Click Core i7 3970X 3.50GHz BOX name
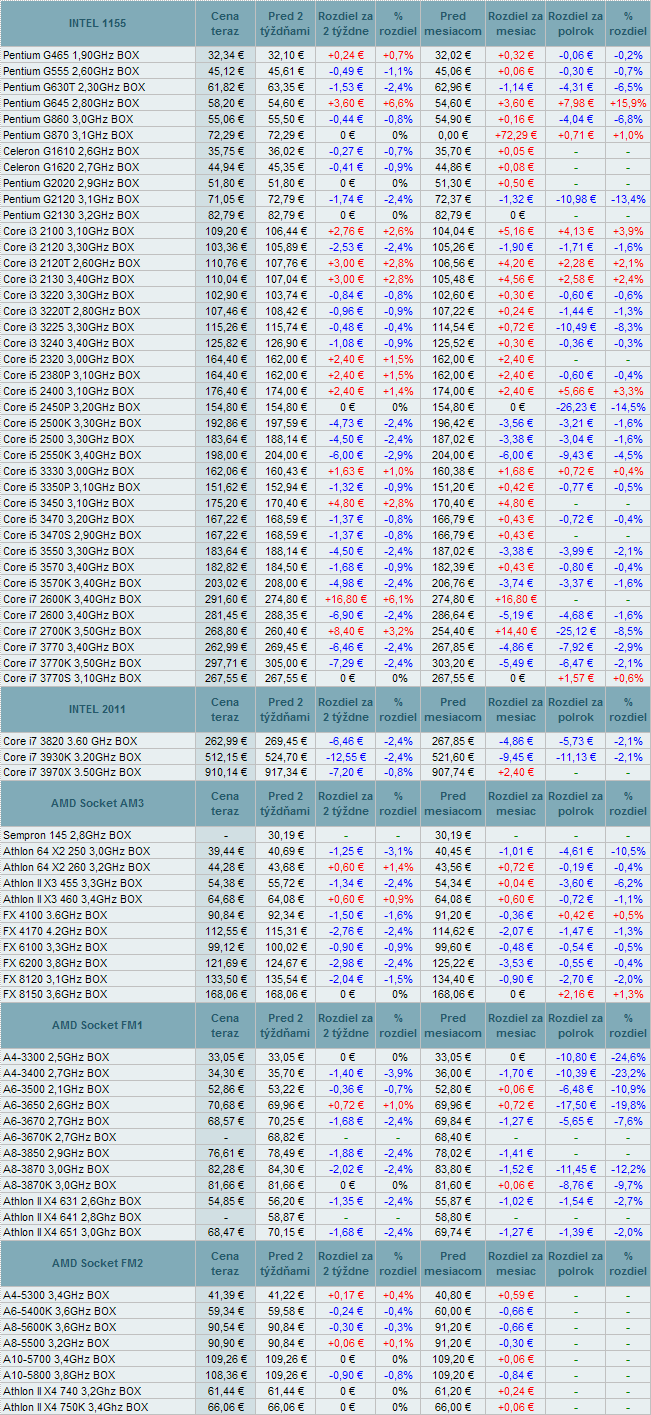The image size is (651, 1415). click(71, 772)
